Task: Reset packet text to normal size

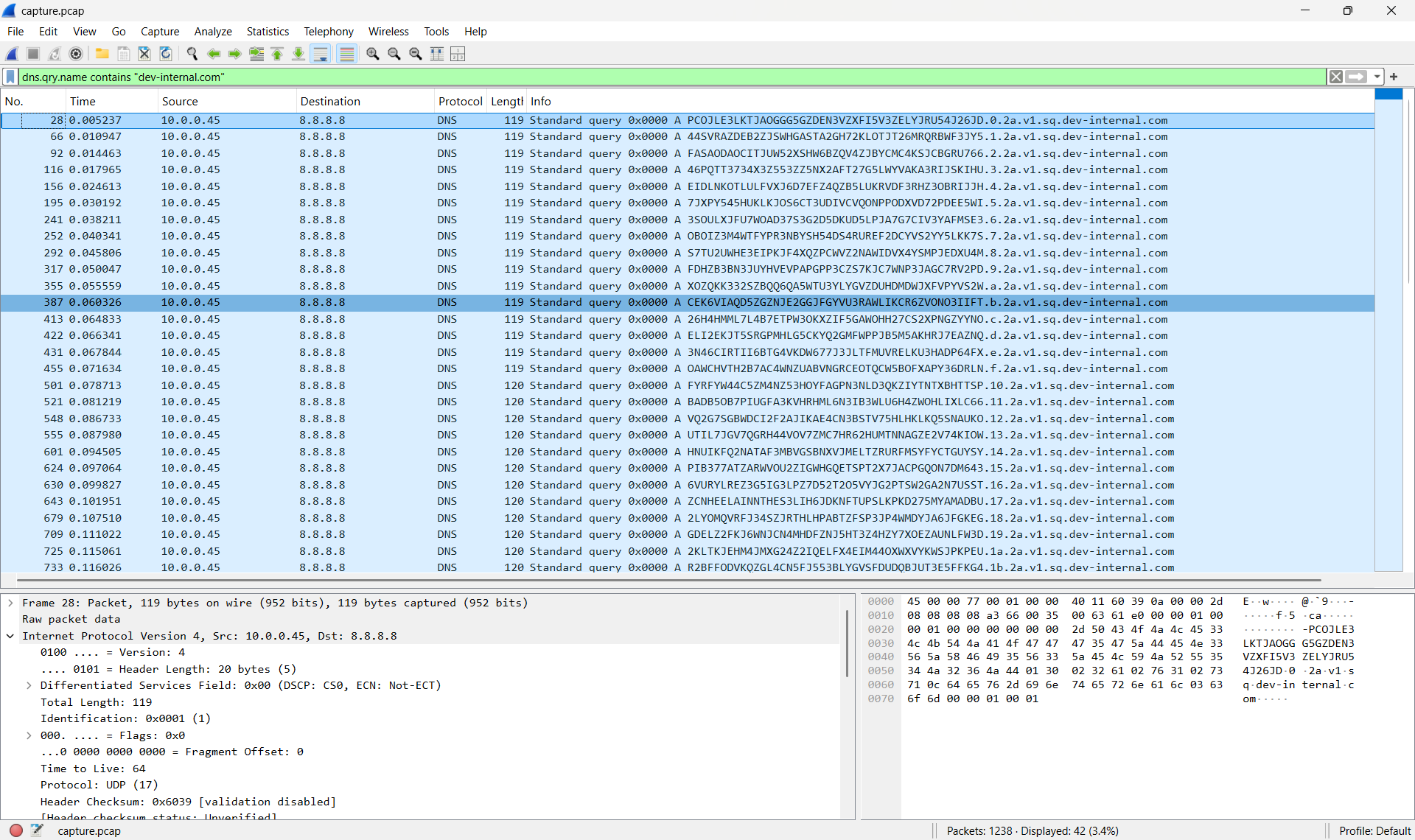Action: click(416, 54)
